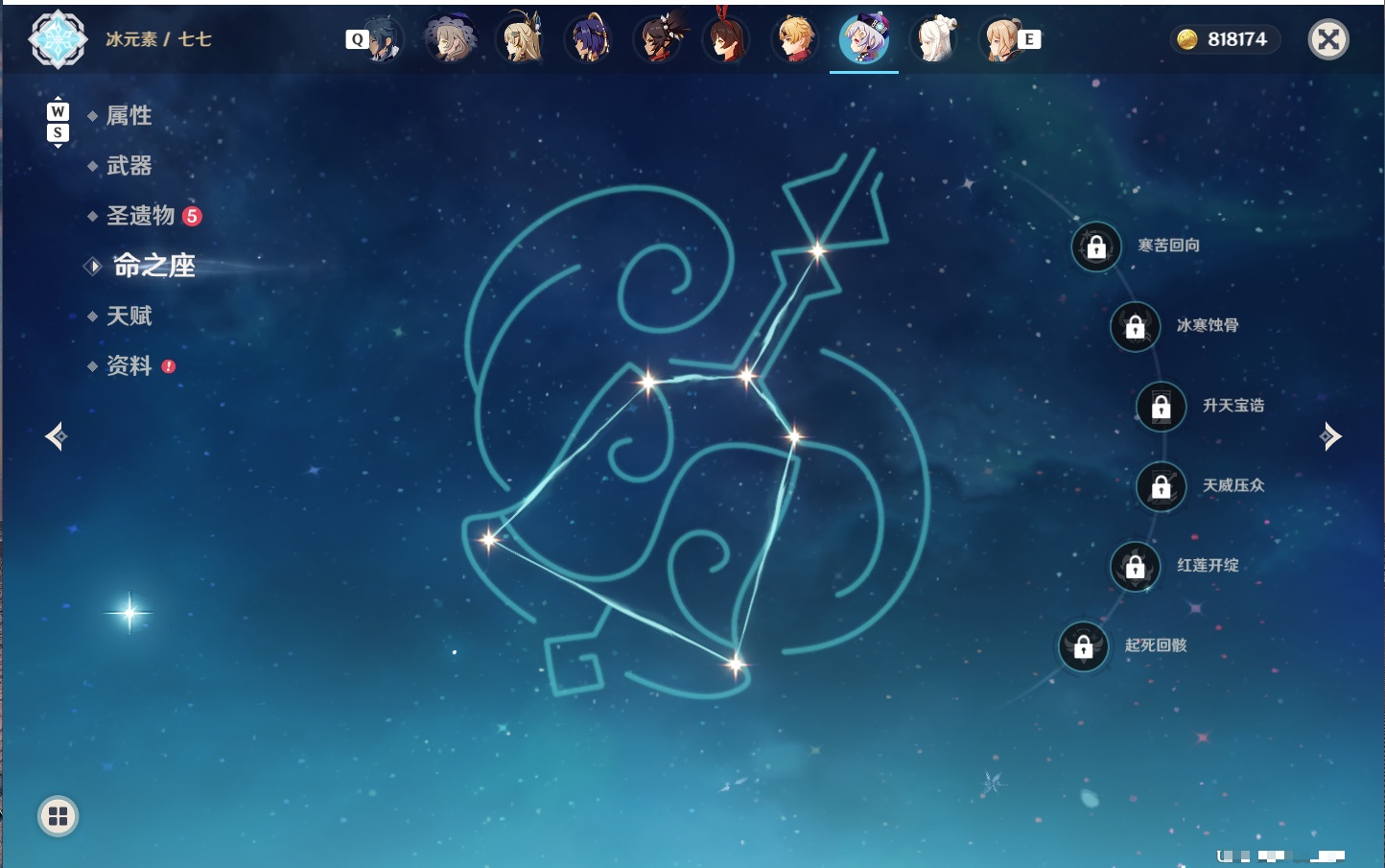The width and height of the screenshot is (1385, 868).
Task: Open the 属性 attributes tab
Action: (x=129, y=116)
